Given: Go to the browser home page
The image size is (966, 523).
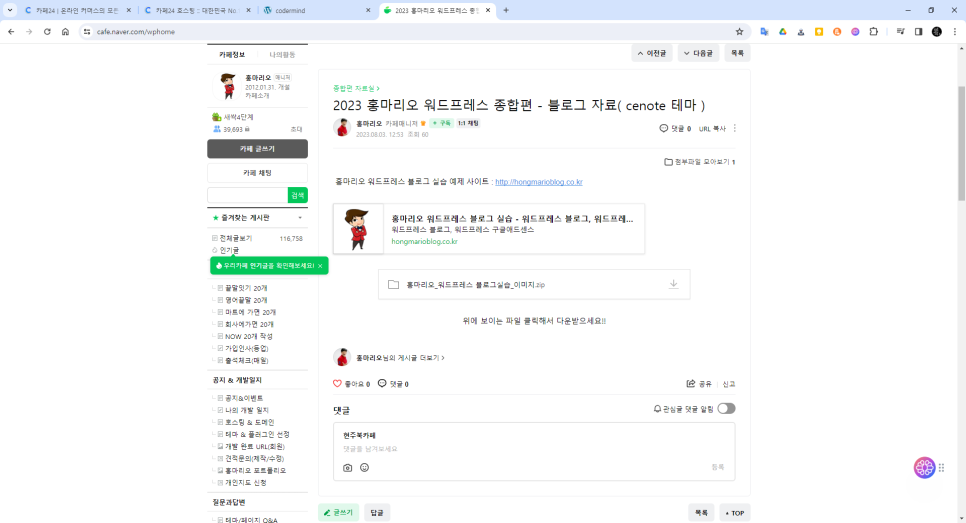Looking at the screenshot, I should pos(65,32).
